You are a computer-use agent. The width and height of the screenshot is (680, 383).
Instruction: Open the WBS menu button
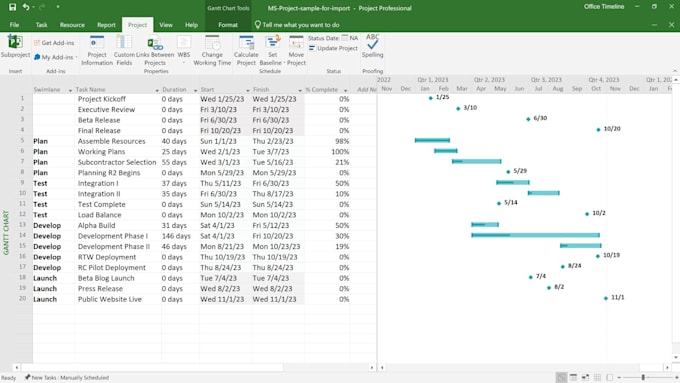pyautogui.click(x=184, y=50)
